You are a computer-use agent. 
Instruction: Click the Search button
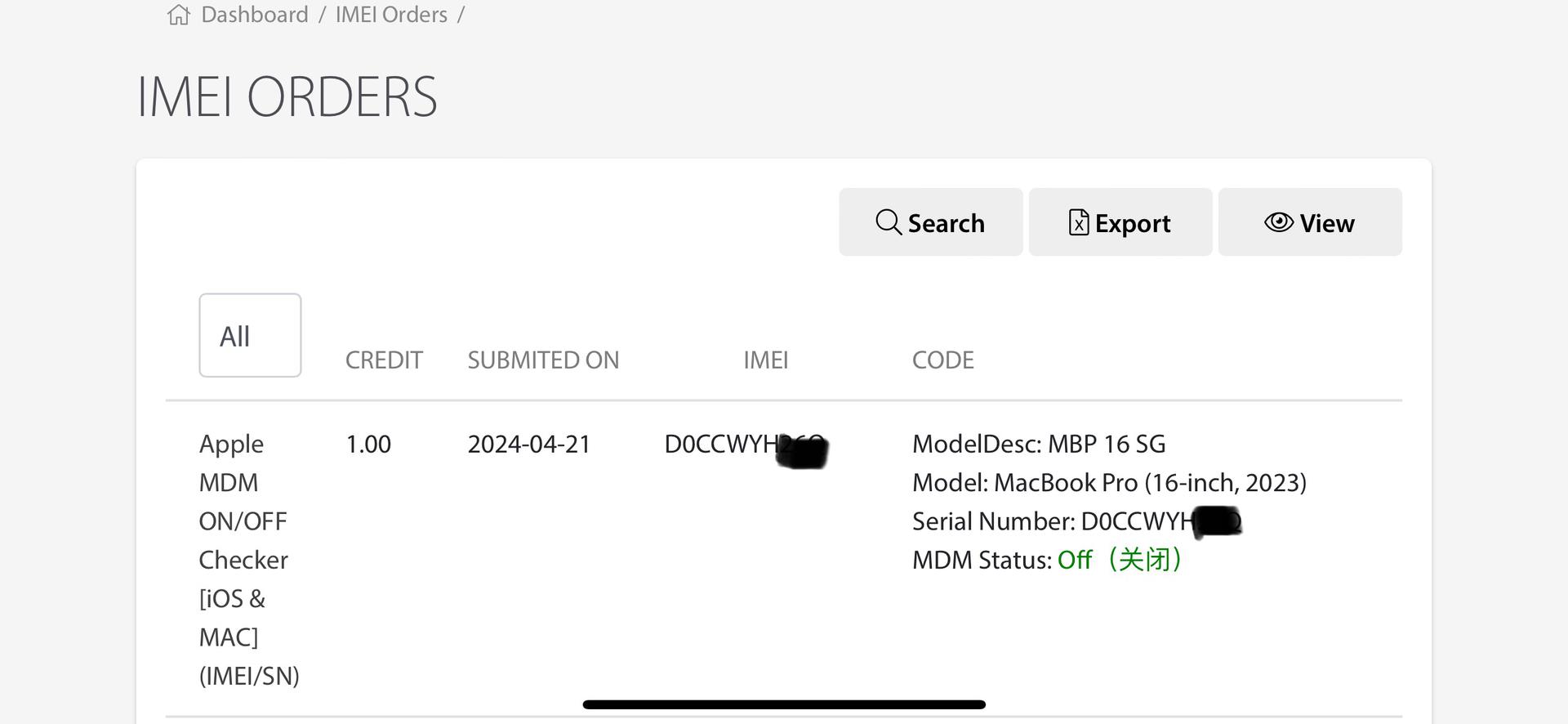(x=931, y=222)
